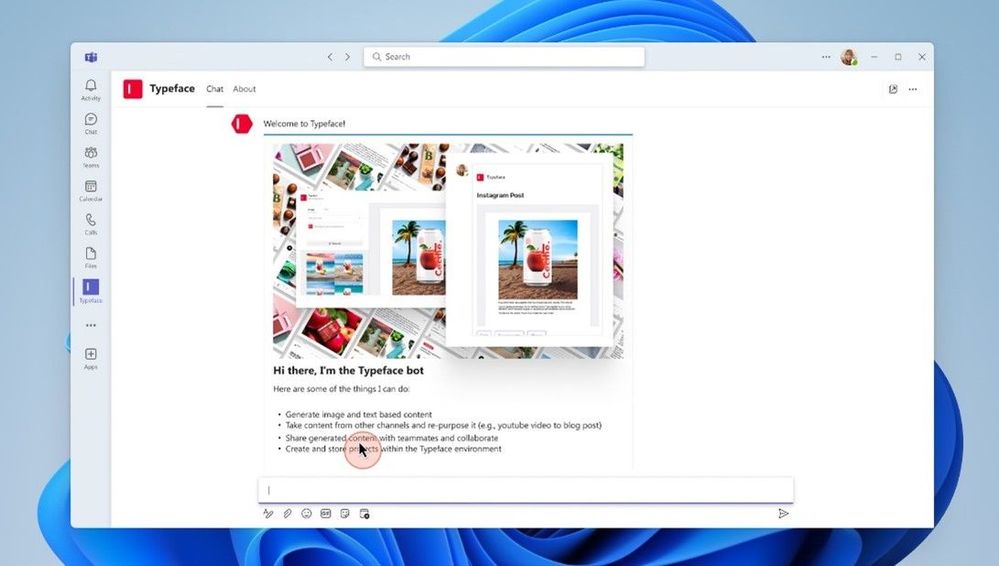999x566 pixels.
Task: Attach a file with paperclip icon
Action: click(x=287, y=514)
